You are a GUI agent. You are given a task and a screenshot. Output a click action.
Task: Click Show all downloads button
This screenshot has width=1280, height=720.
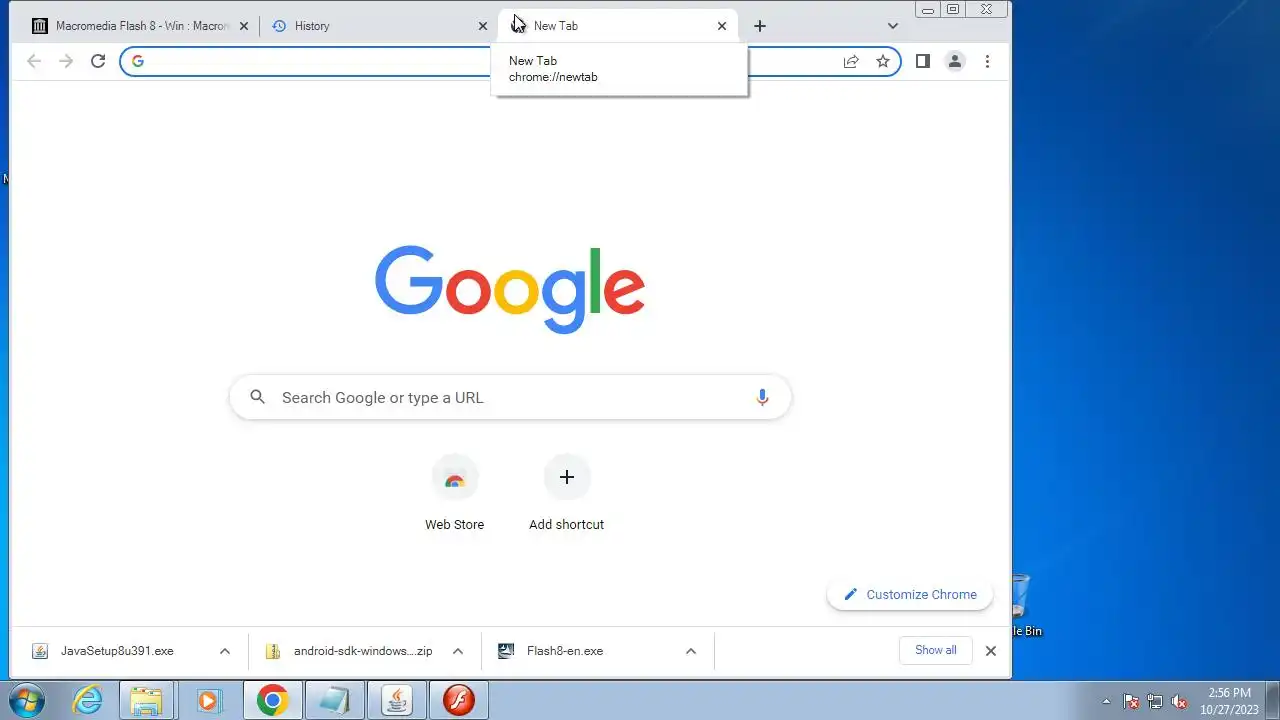(x=936, y=650)
